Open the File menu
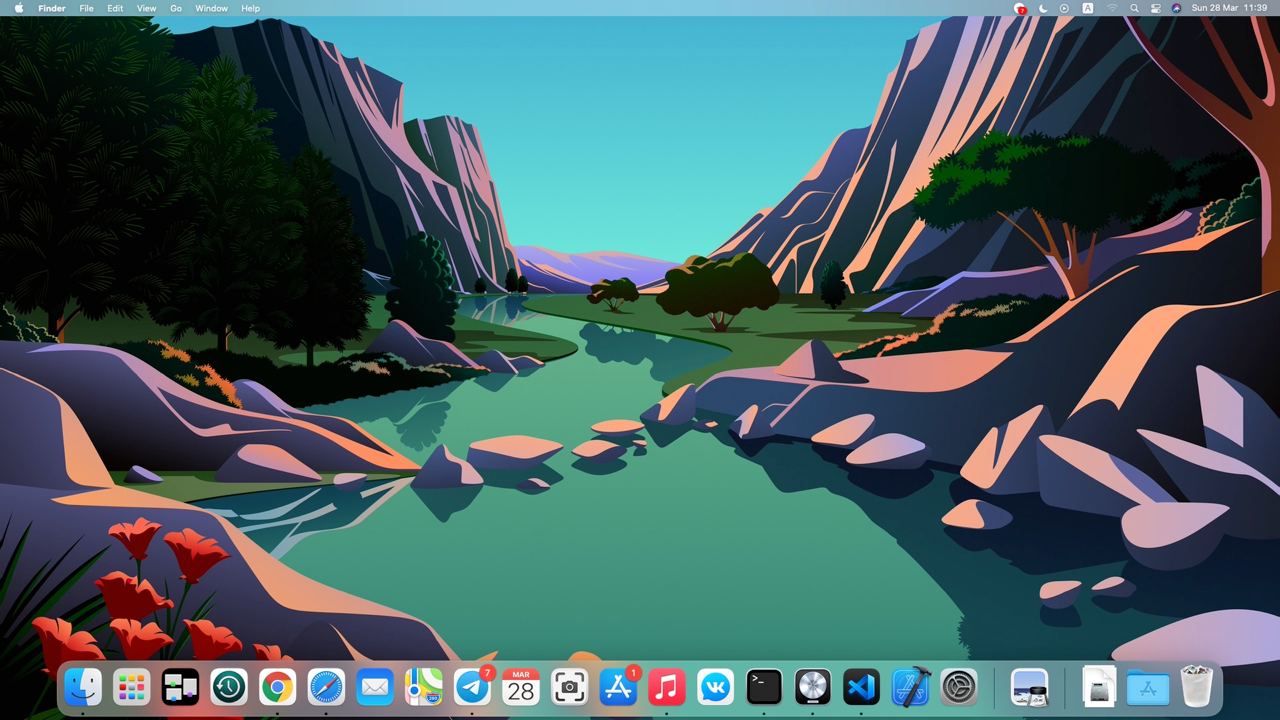The width and height of the screenshot is (1280, 720). 87,8
